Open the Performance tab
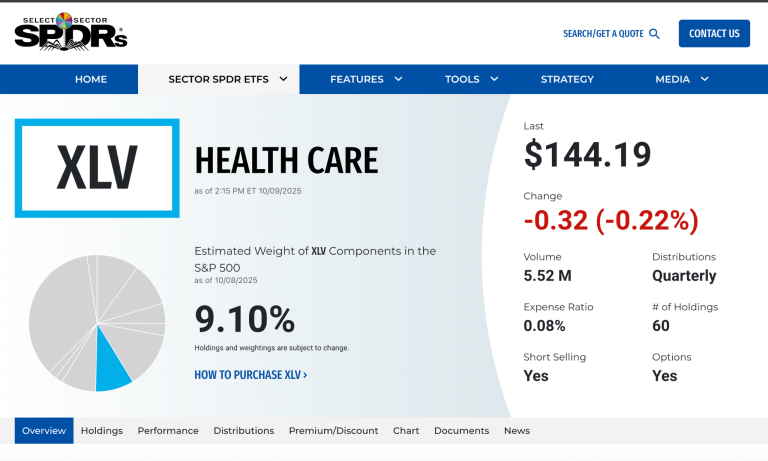Viewport: 768px width, 461px height. pyautogui.click(x=168, y=431)
